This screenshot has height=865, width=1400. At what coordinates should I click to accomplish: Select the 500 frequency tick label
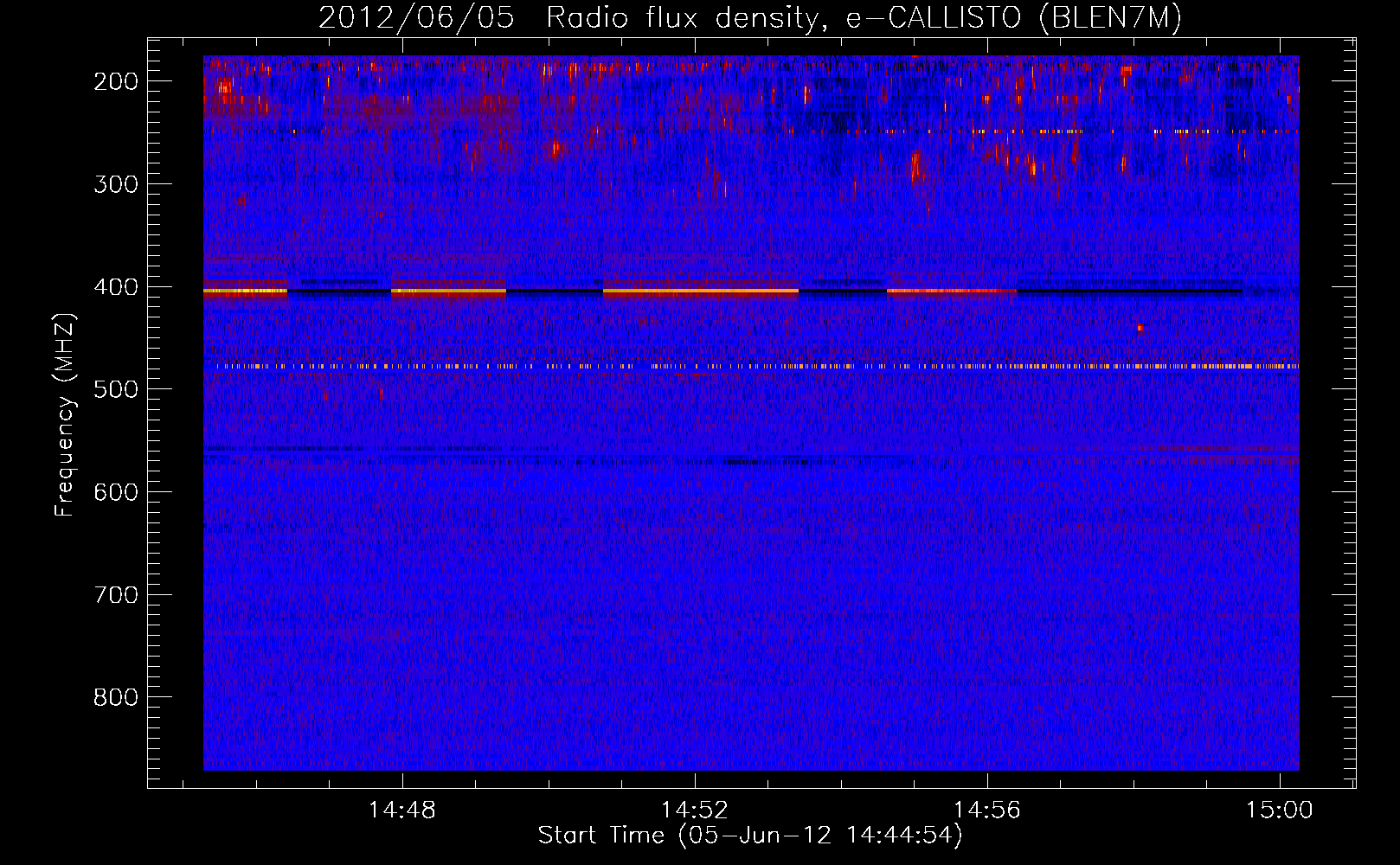[x=116, y=389]
